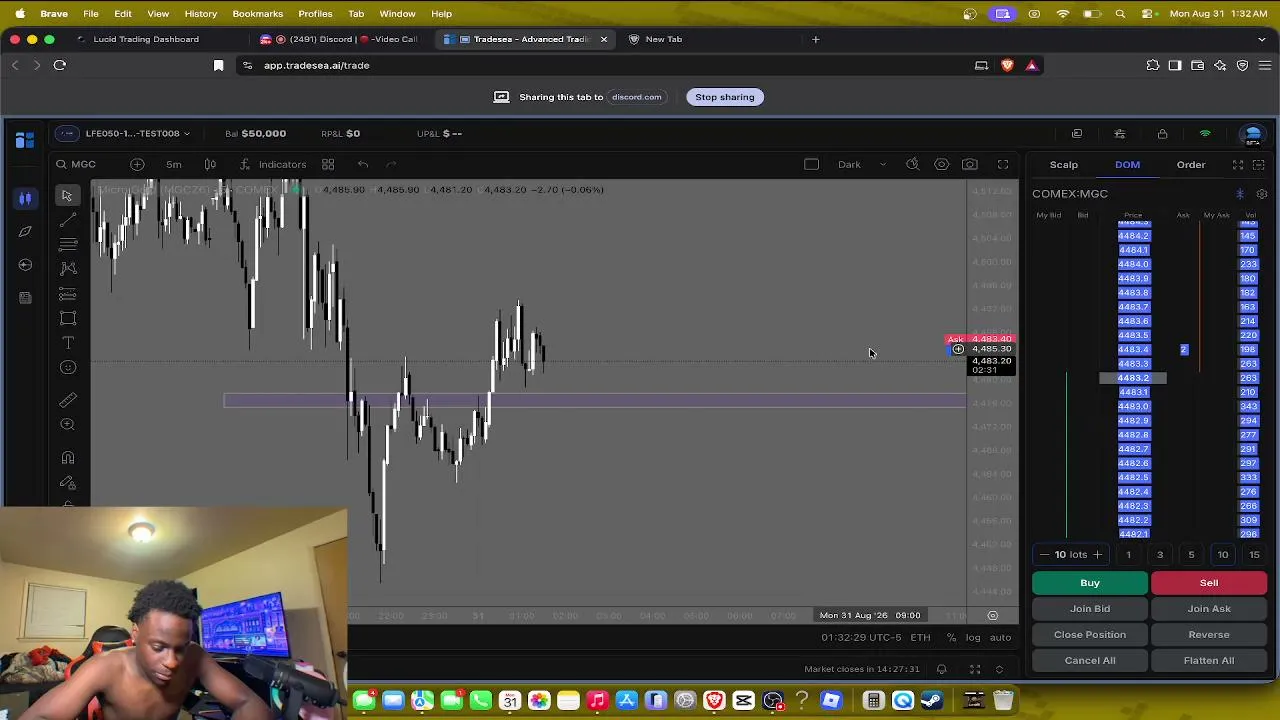Change the candlestick chart type

tap(210, 164)
